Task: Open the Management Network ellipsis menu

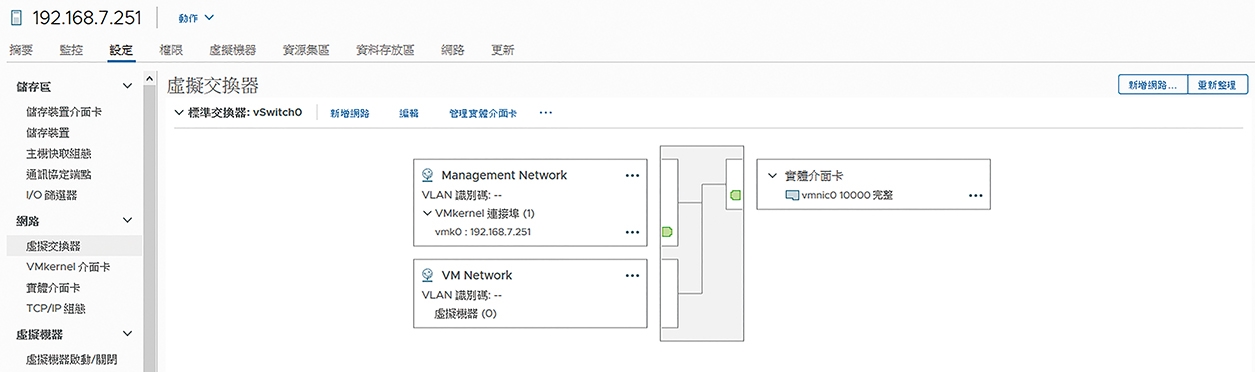Action: [x=632, y=175]
